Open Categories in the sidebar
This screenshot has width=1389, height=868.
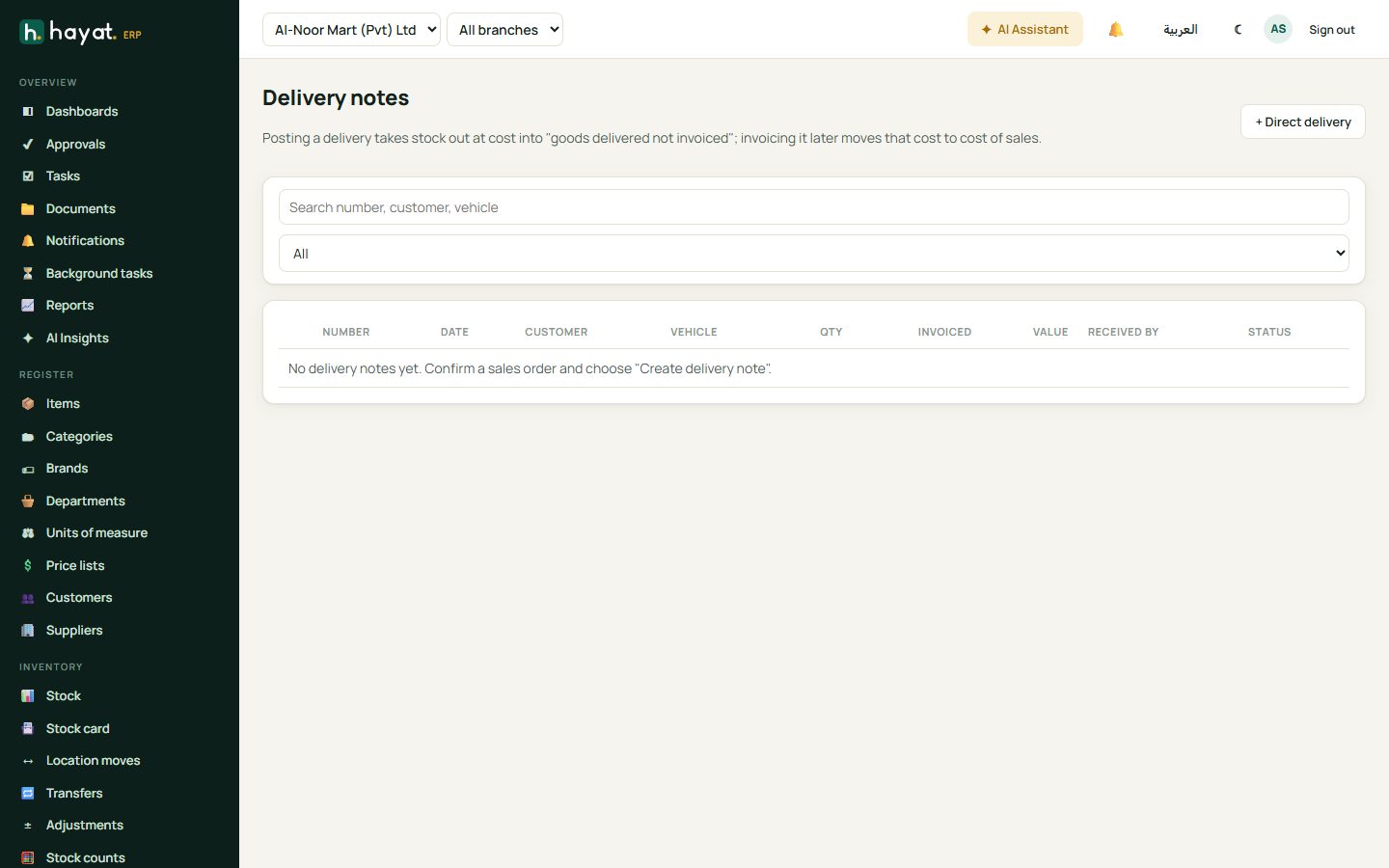79,437
